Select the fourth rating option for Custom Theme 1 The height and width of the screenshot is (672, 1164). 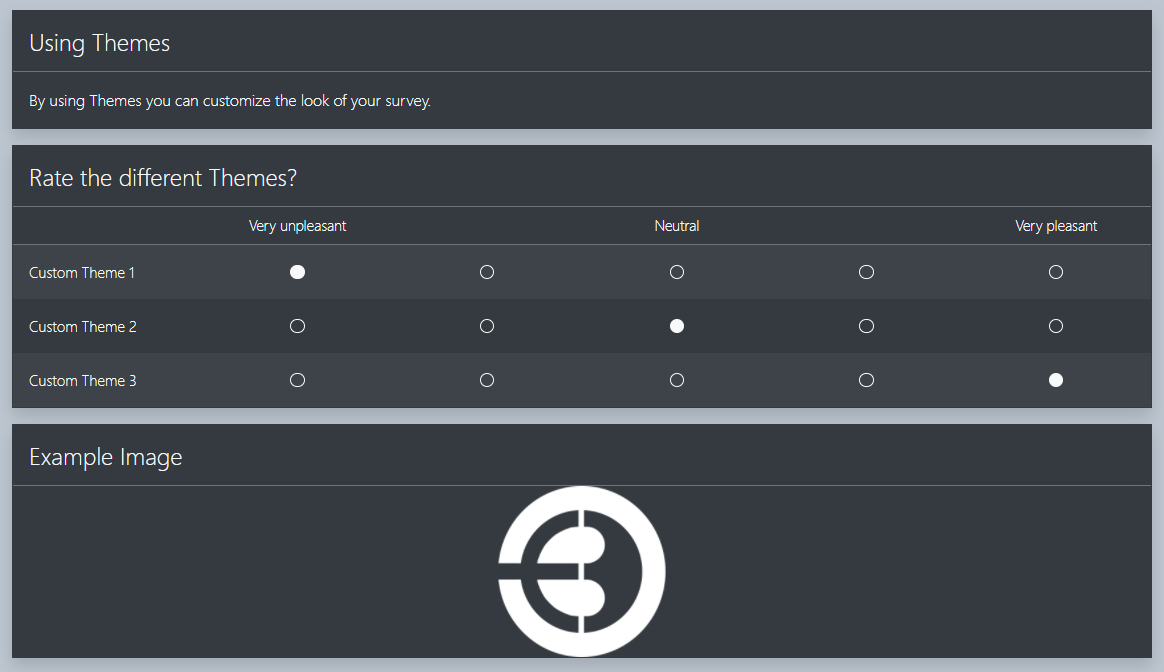tap(866, 271)
